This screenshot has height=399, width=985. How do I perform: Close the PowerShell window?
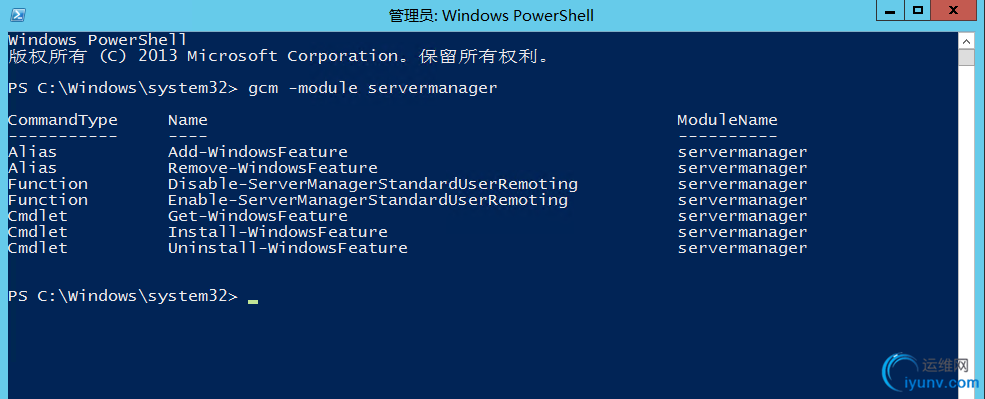point(956,9)
